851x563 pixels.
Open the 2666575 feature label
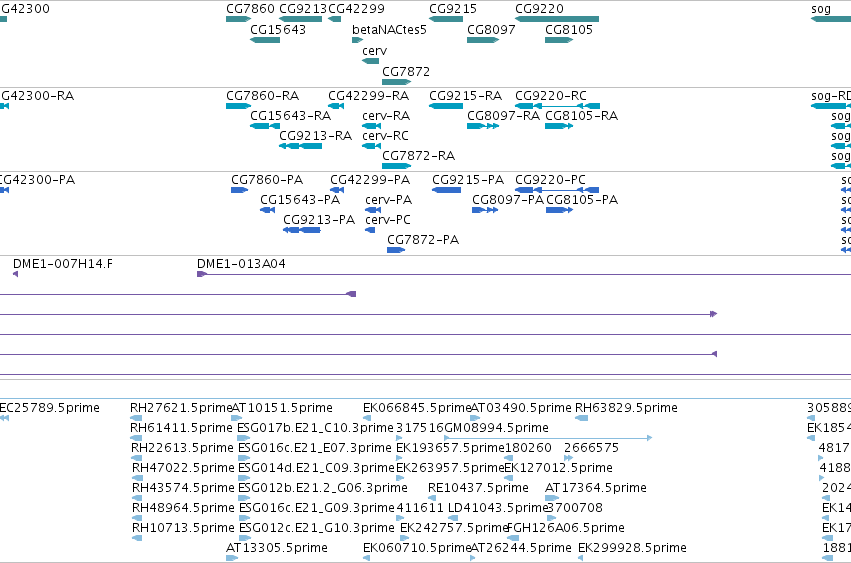pyautogui.click(x=592, y=448)
